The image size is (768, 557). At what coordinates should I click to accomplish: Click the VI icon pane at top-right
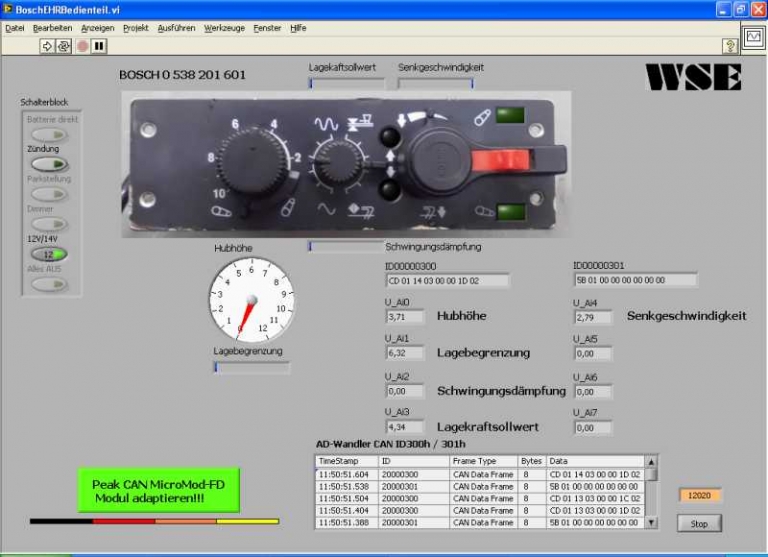[x=751, y=37]
